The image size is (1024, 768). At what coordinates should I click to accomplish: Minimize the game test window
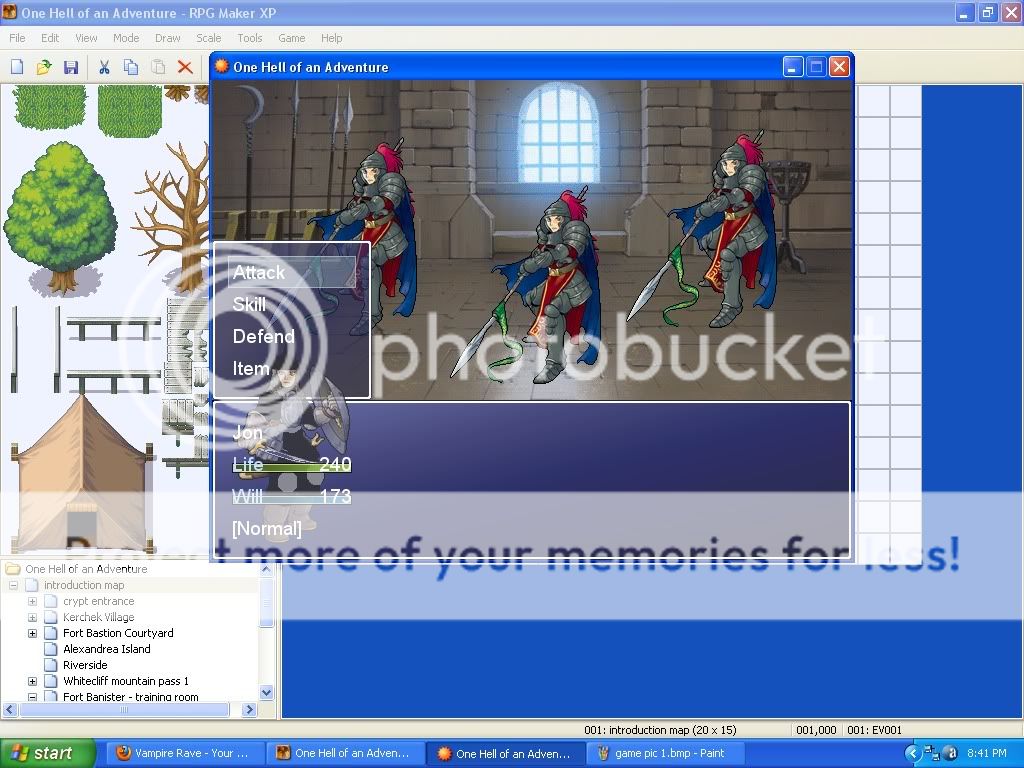tap(792, 67)
